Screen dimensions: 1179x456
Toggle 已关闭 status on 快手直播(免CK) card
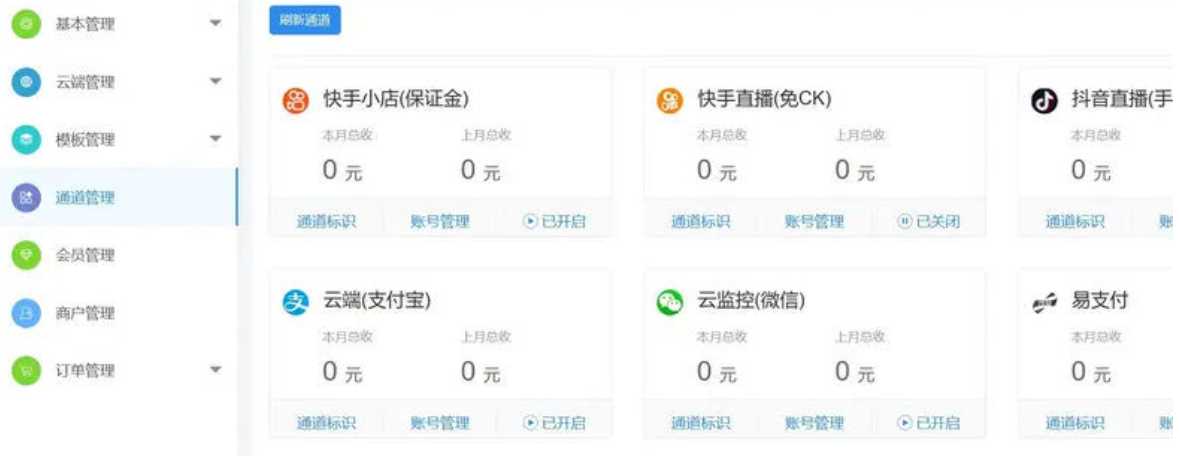coord(929,221)
